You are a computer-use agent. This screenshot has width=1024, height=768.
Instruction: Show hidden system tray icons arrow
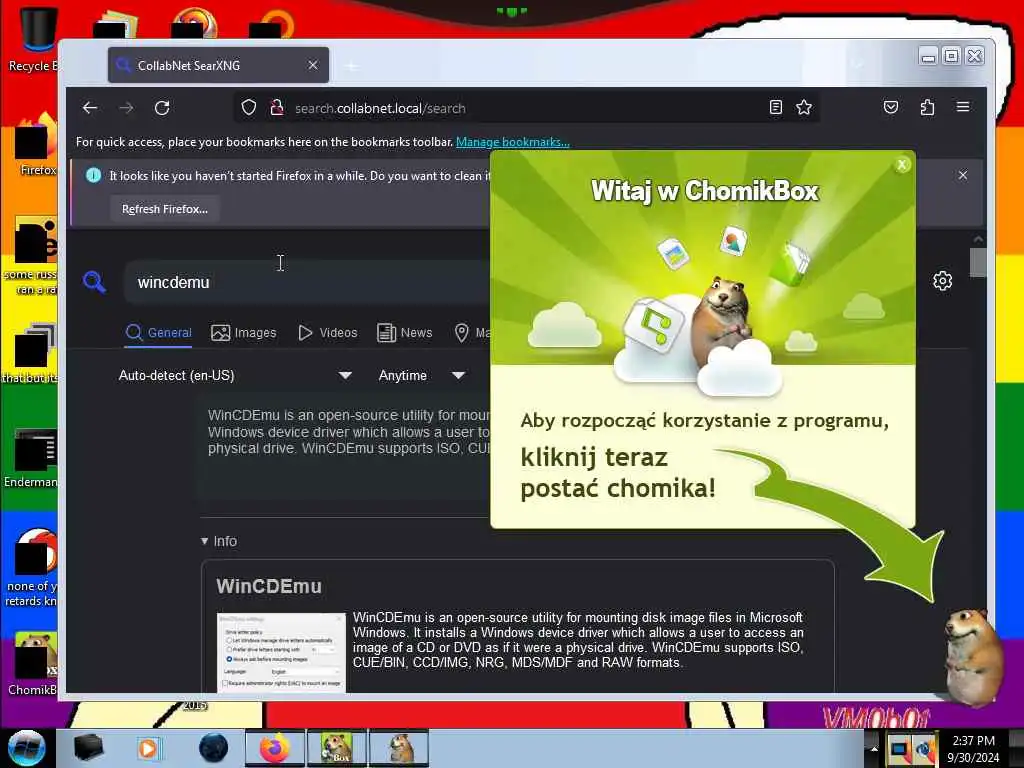tap(874, 749)
